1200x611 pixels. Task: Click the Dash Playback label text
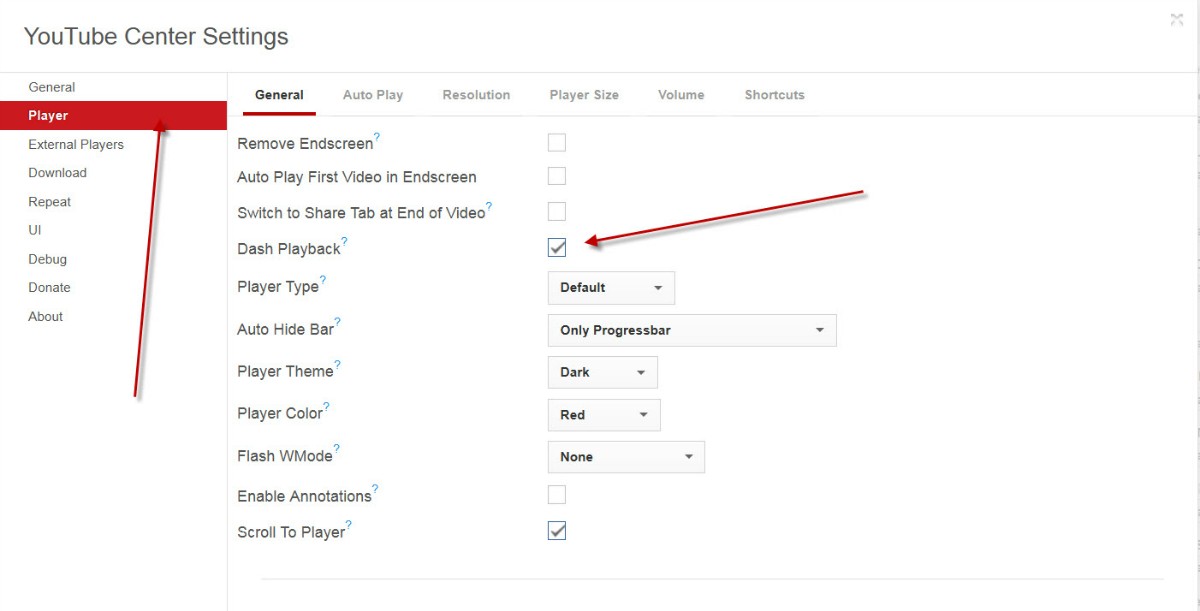pyautogui.click(x=289, y=249)
